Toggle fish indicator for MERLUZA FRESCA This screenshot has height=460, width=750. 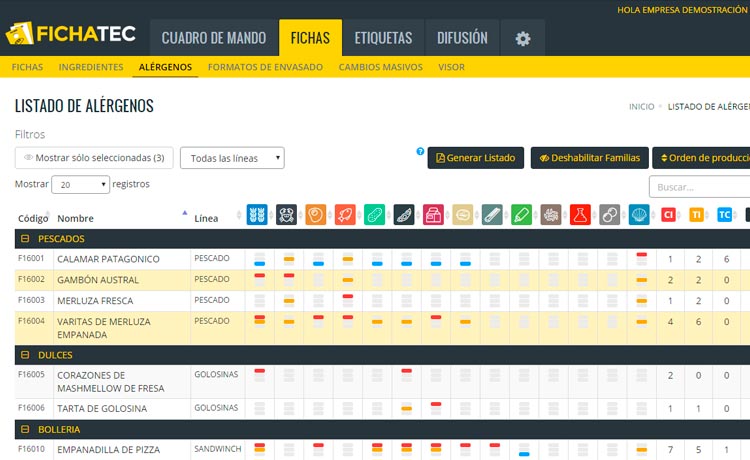click(x=348, y=301)
